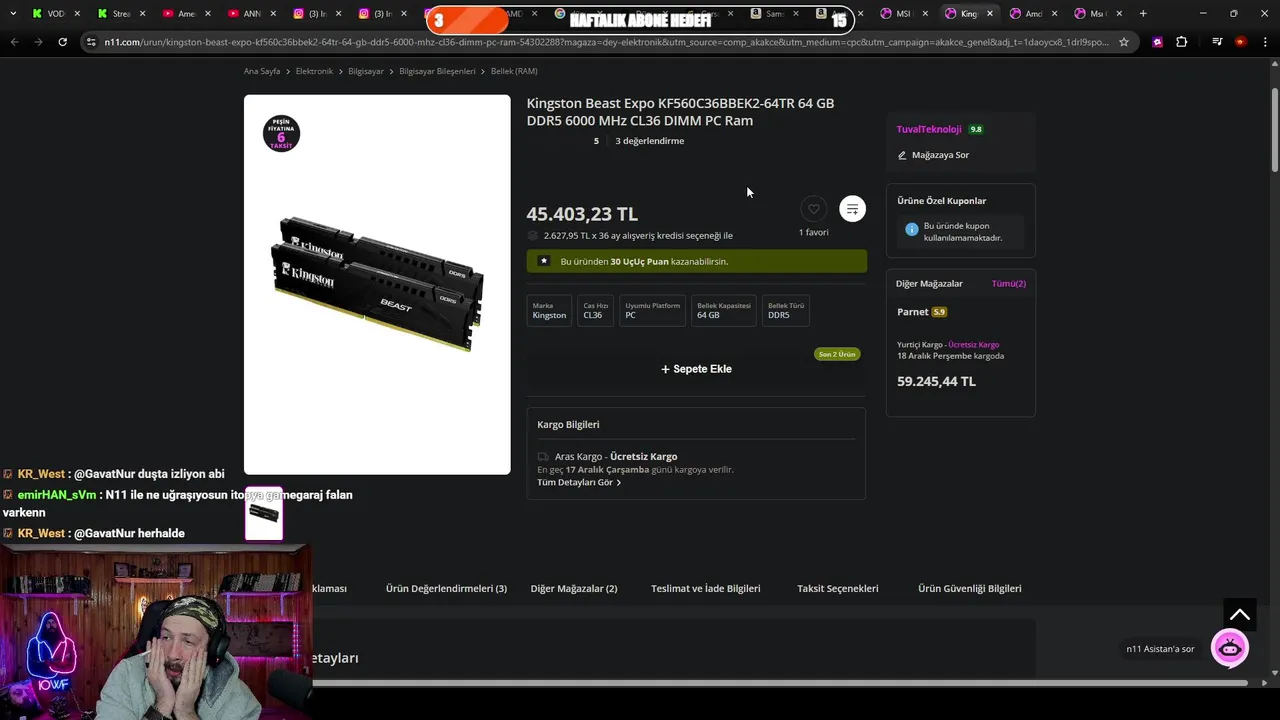Click the TuvalTeknoloji 9.8 rating badge
The image size is (1280, 720).
pyautogui.click(x=976, y=129)
